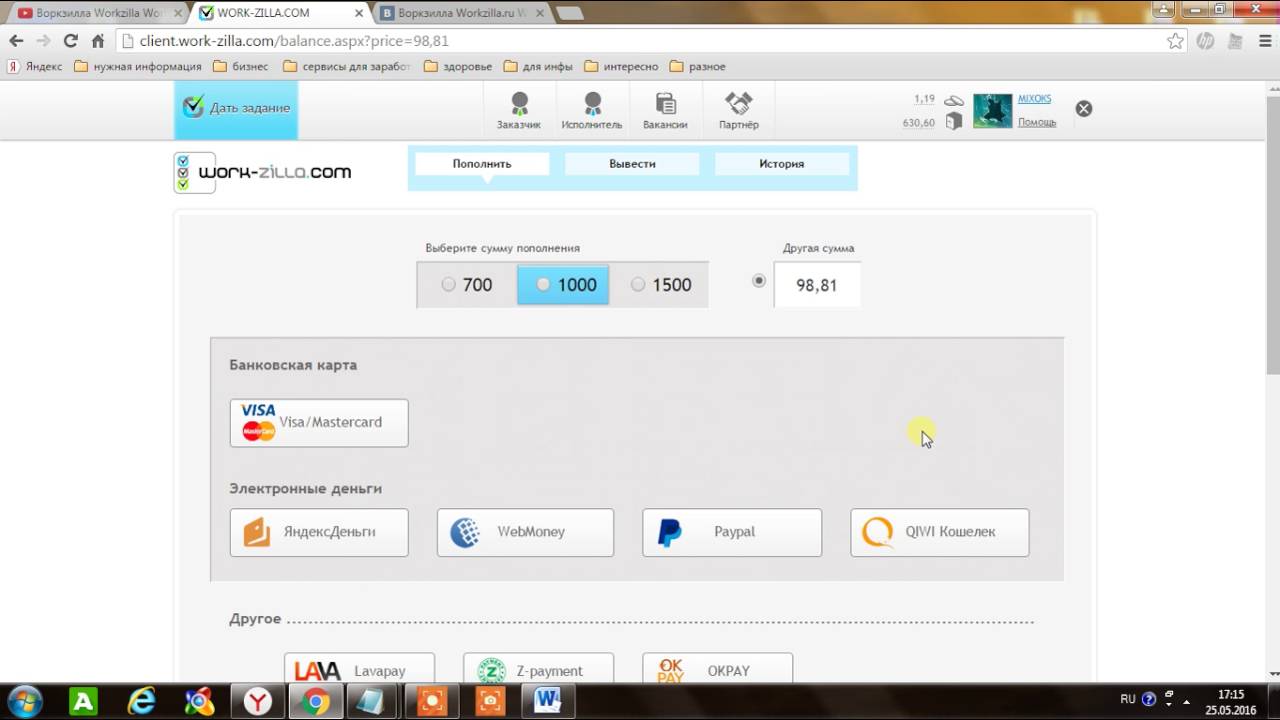Open Windows Start button
1280x720 pixels.
coord(23,701)
